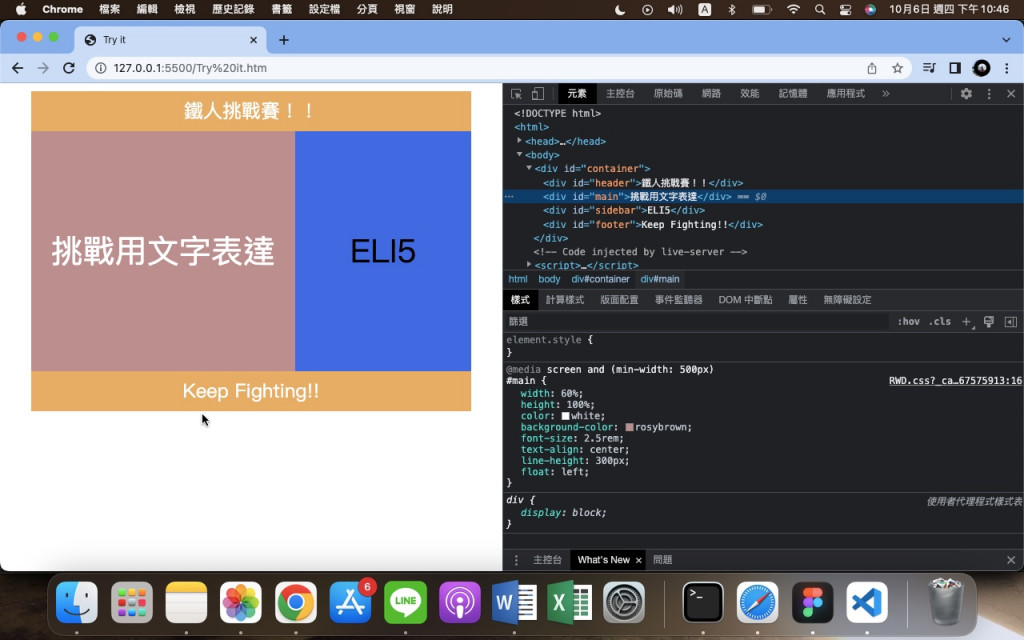The image size is (1024, 640).
Task: Reload the page with the refresh icon
Action: (69, 68)
